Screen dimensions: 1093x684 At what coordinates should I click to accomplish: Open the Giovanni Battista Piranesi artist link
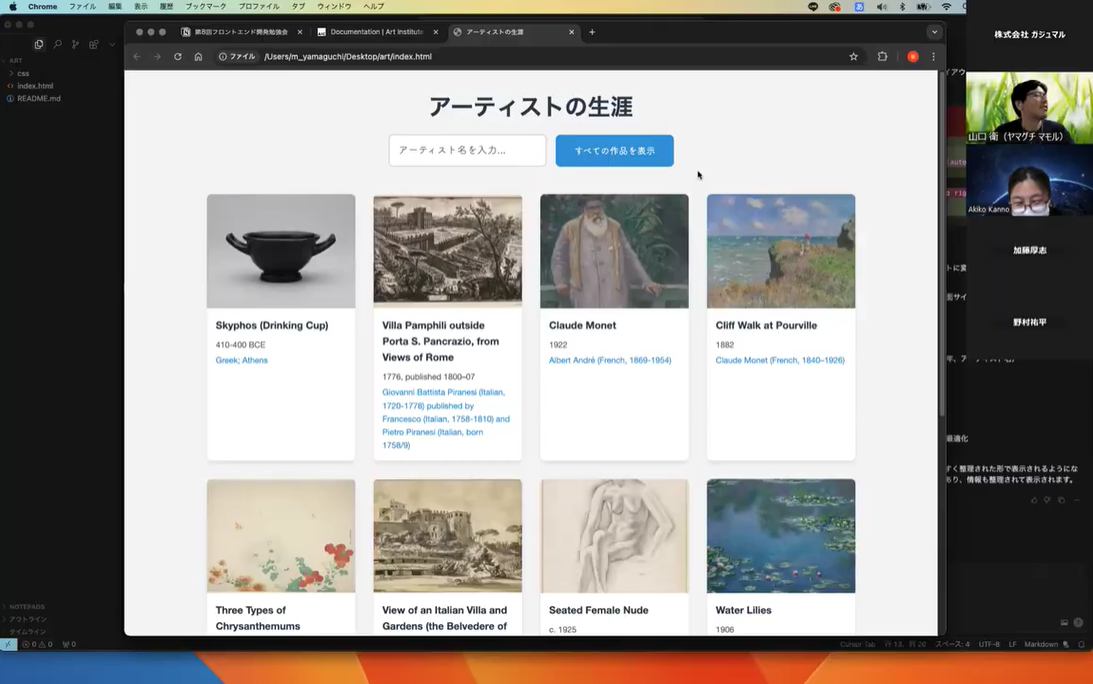[446, 418]
